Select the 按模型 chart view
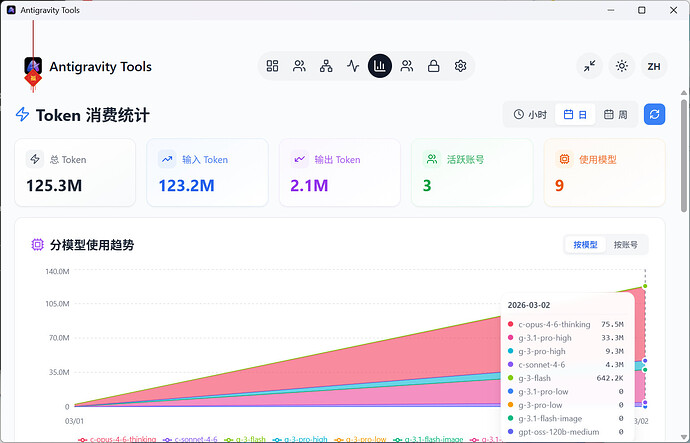Screen dimensions: 690x443 [x=585, y=245]
